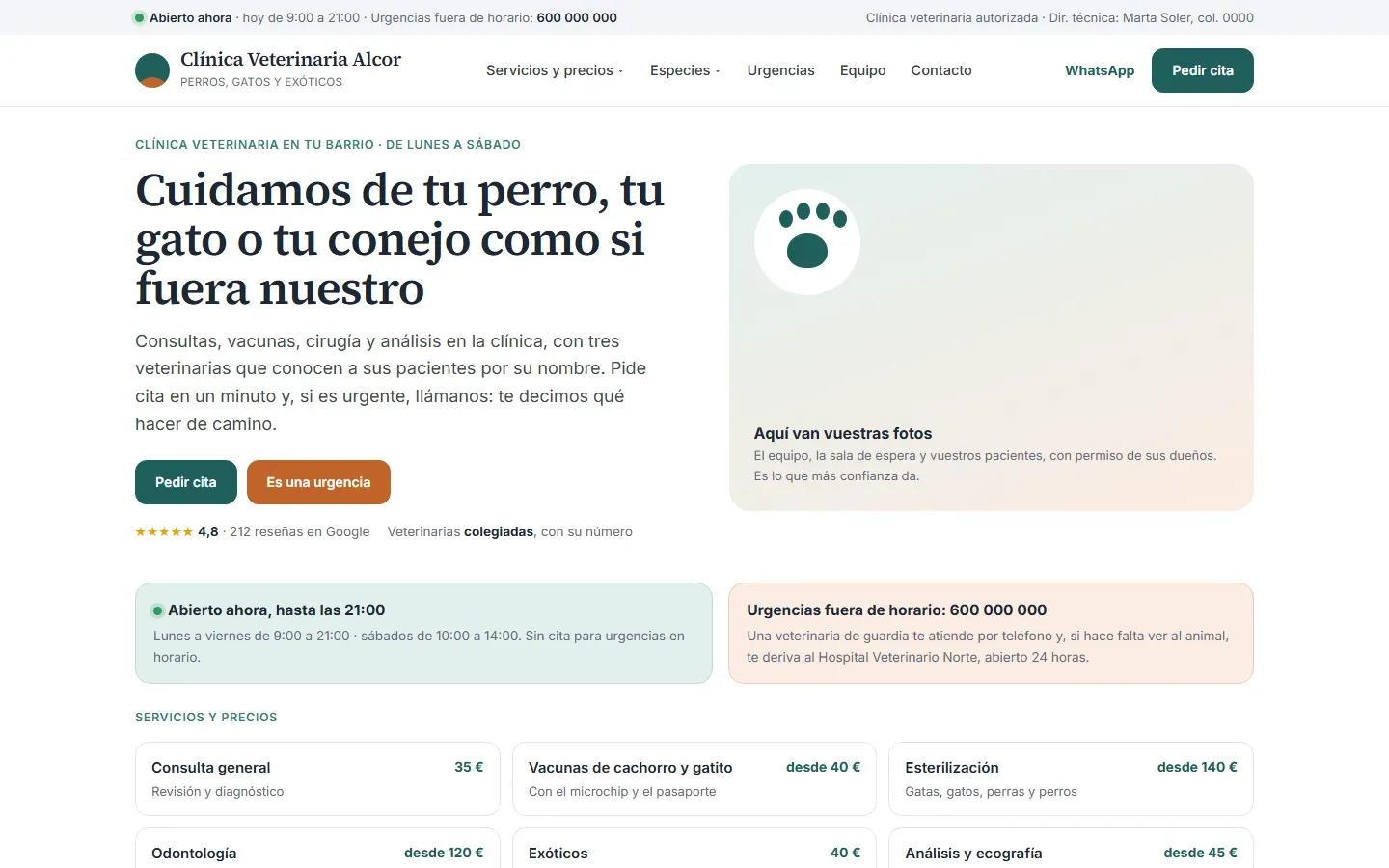The height and width of the screenshot is (868, 1389).
Task: Select the Análisis y ecografía card
Action: coord(1071,849)
